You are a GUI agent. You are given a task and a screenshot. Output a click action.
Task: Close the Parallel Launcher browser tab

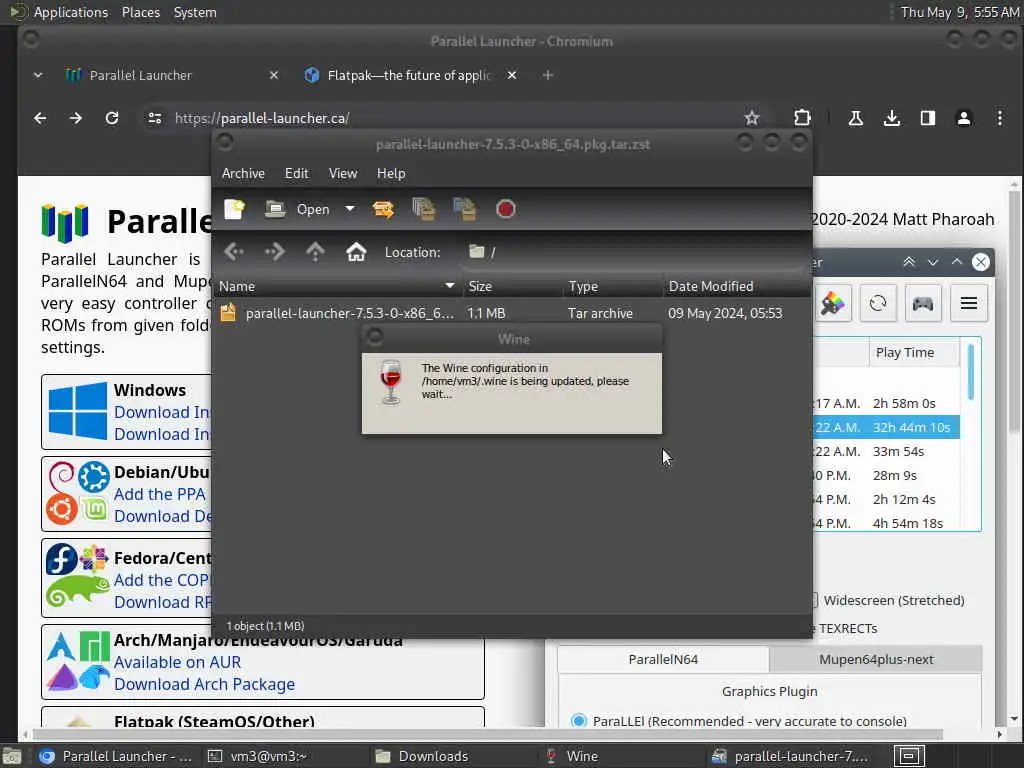pos(274,75)
